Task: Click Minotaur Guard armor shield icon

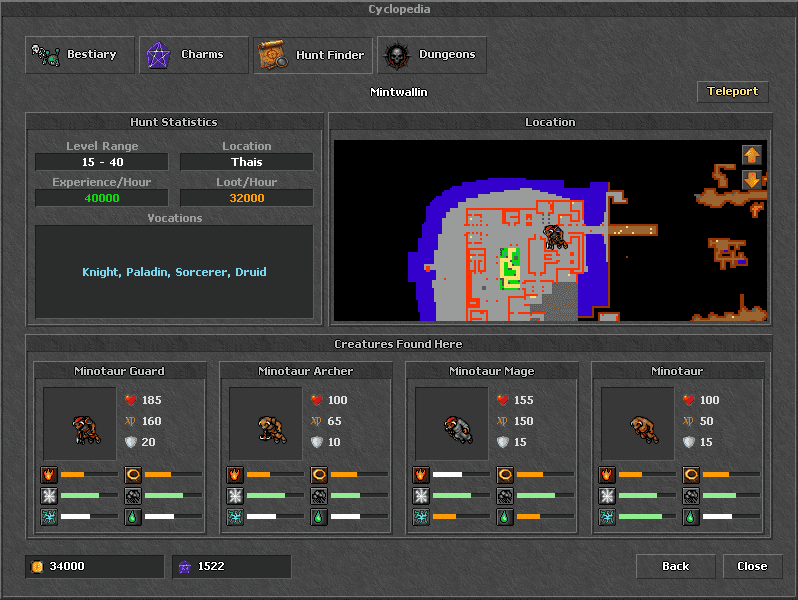Action: tap(131, 442)
